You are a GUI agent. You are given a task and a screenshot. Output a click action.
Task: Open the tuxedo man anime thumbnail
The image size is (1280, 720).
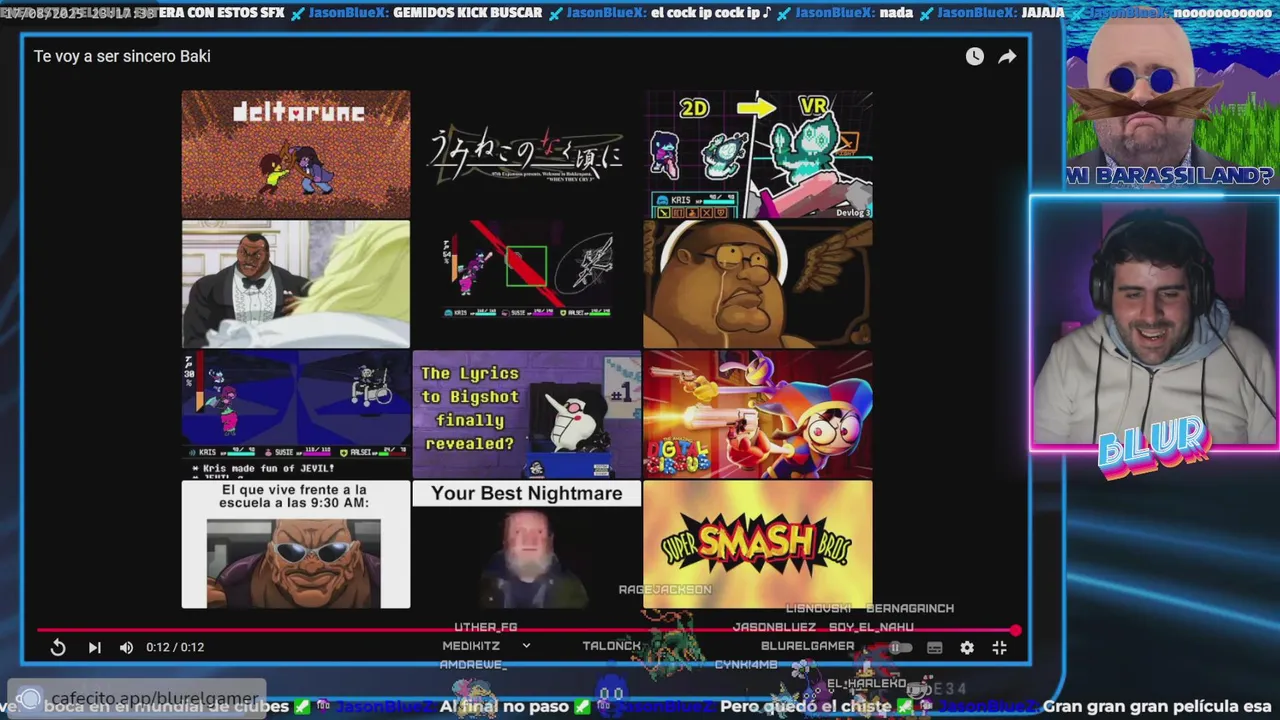coord(296,284)
